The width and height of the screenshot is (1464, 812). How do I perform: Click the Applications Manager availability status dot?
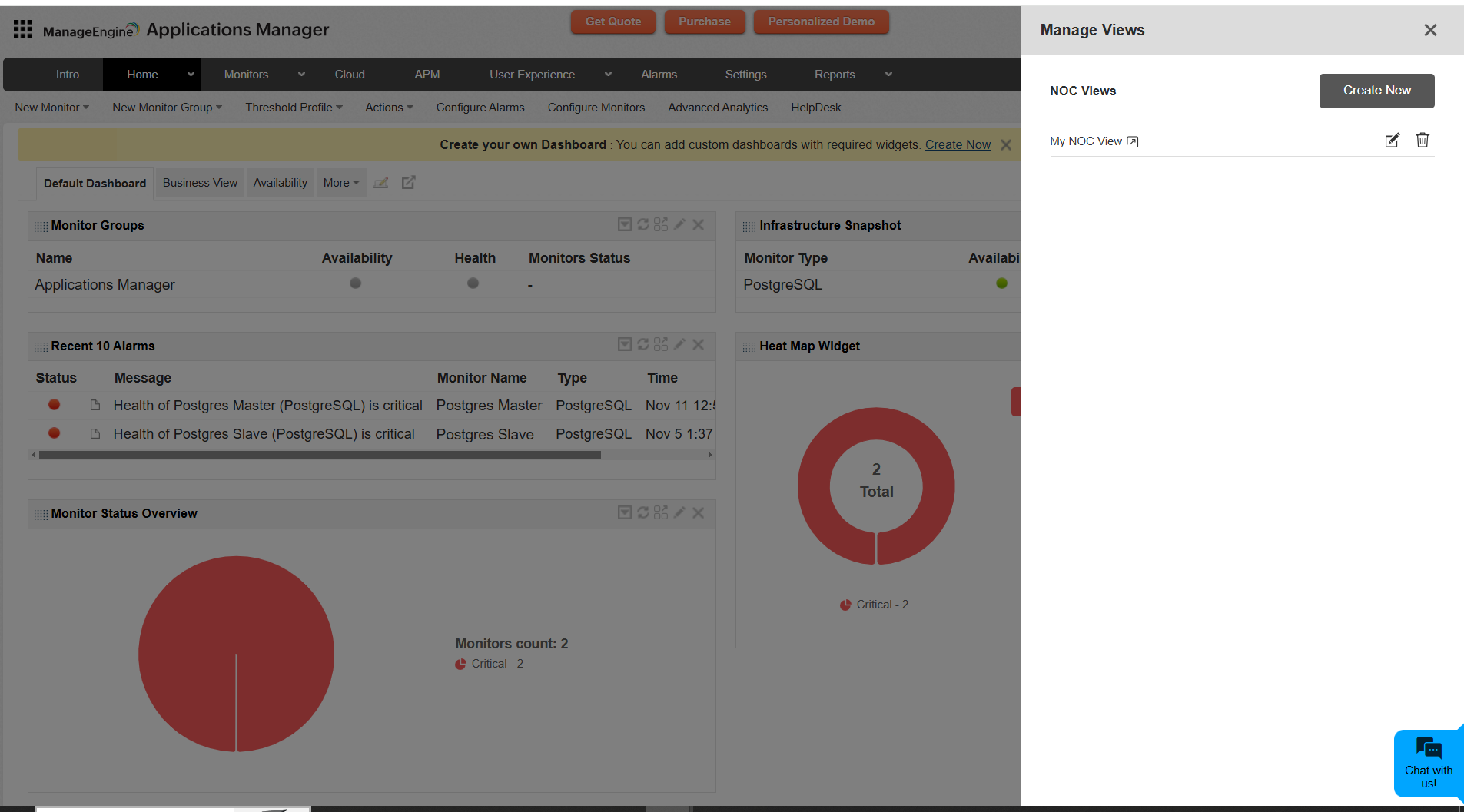[355, 283]
